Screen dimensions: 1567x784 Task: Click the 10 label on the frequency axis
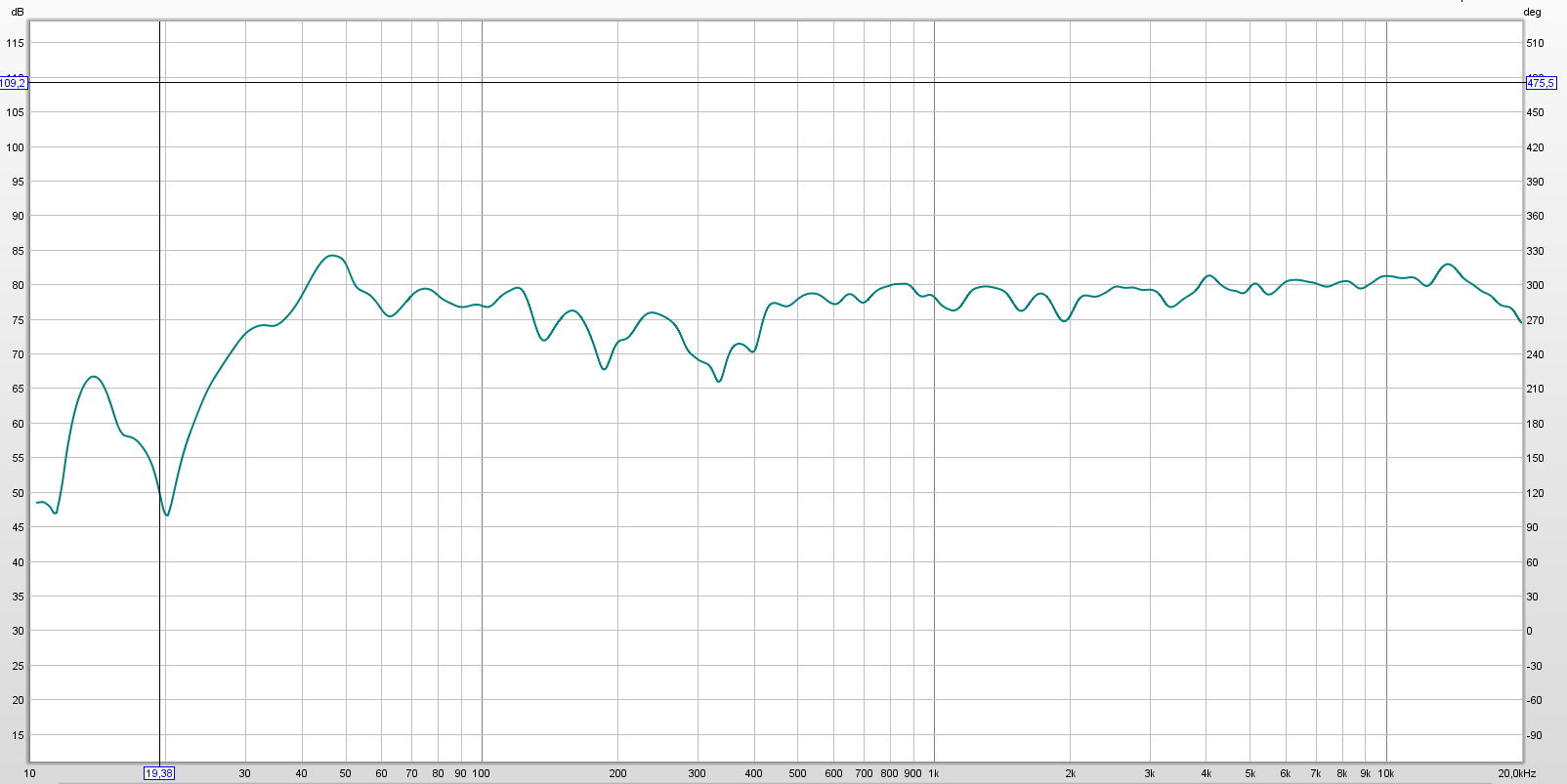(30, 773)
